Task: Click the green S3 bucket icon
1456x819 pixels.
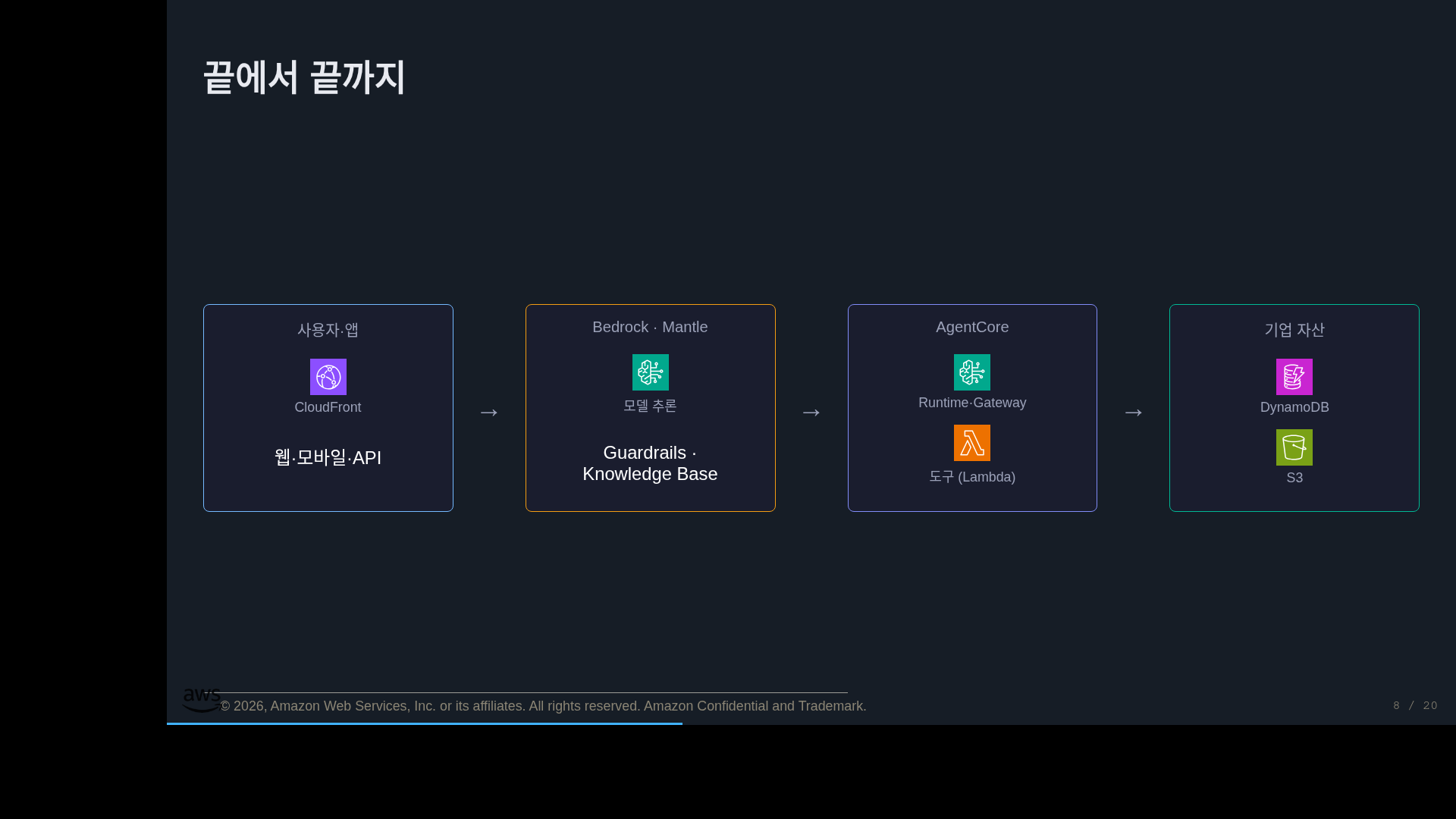Action: click(x=1294, y=447)
